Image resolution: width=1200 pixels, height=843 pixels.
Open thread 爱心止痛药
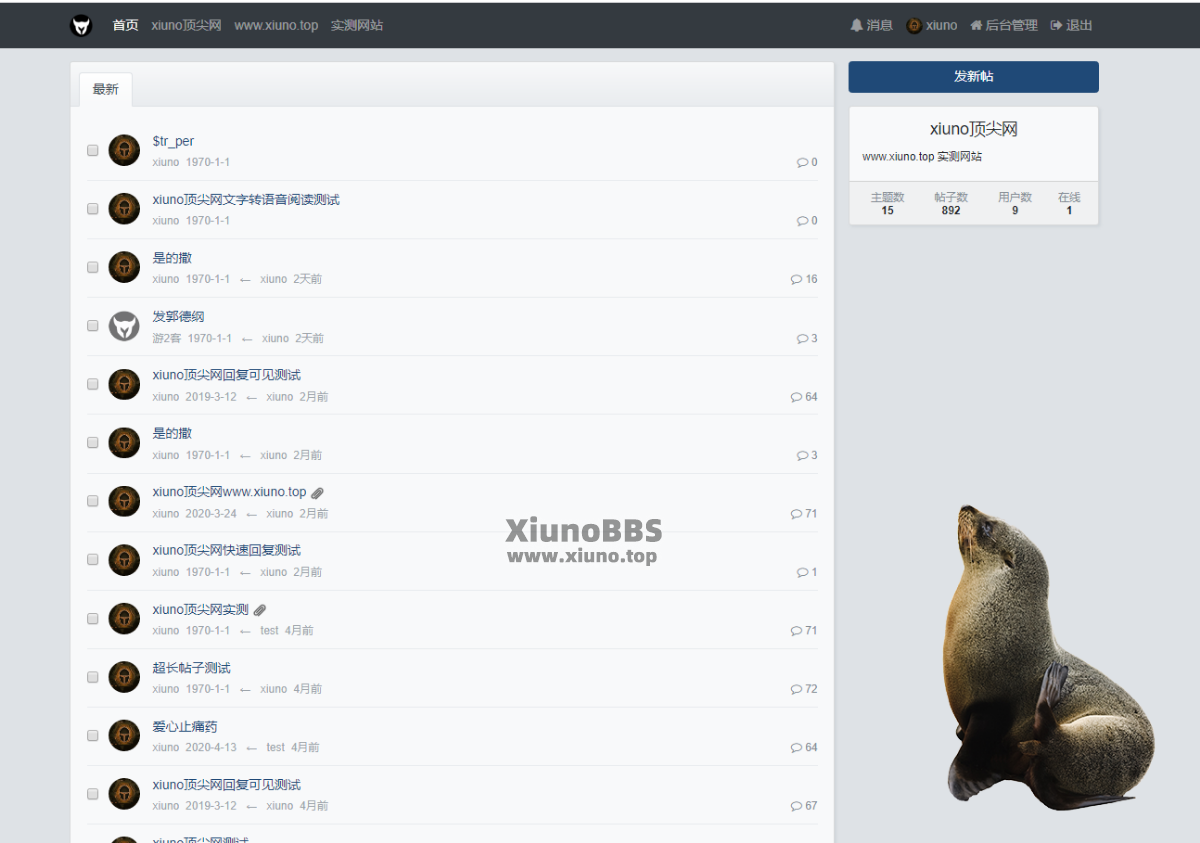(x=185, y=726)
